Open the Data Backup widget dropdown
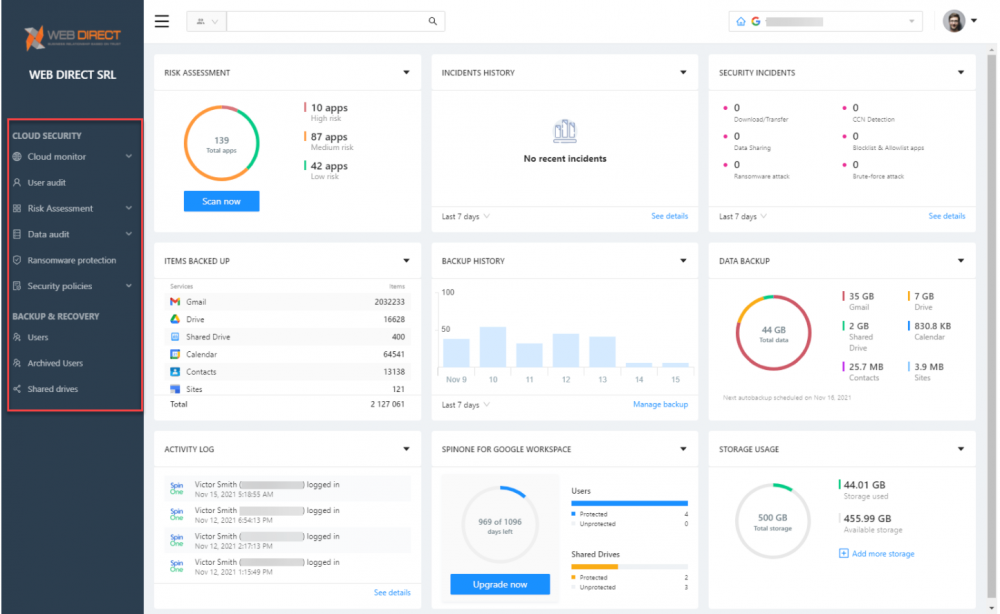The height and width of the screenshot is (614, 1000). coord(960,260)
